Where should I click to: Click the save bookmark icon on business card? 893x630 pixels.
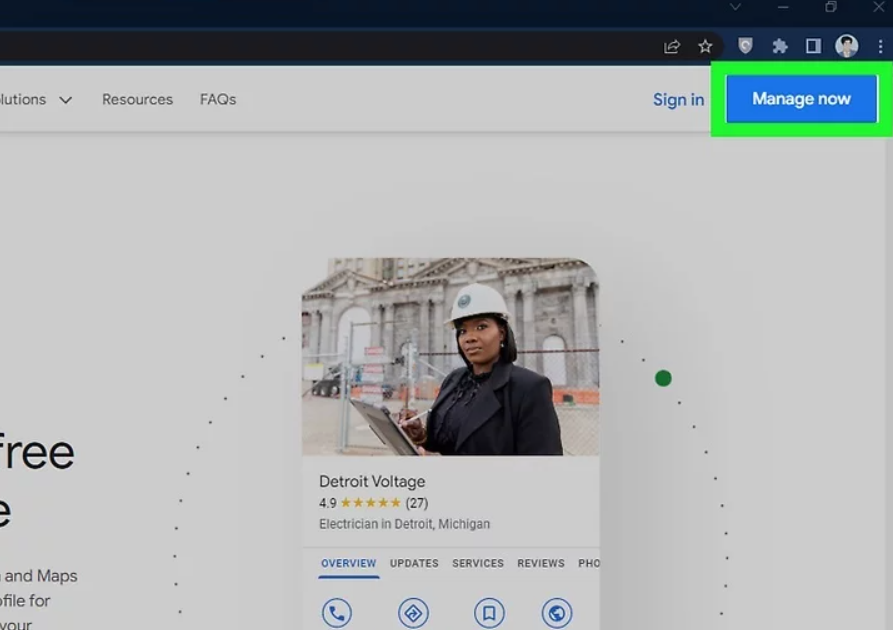pos(489,613)
